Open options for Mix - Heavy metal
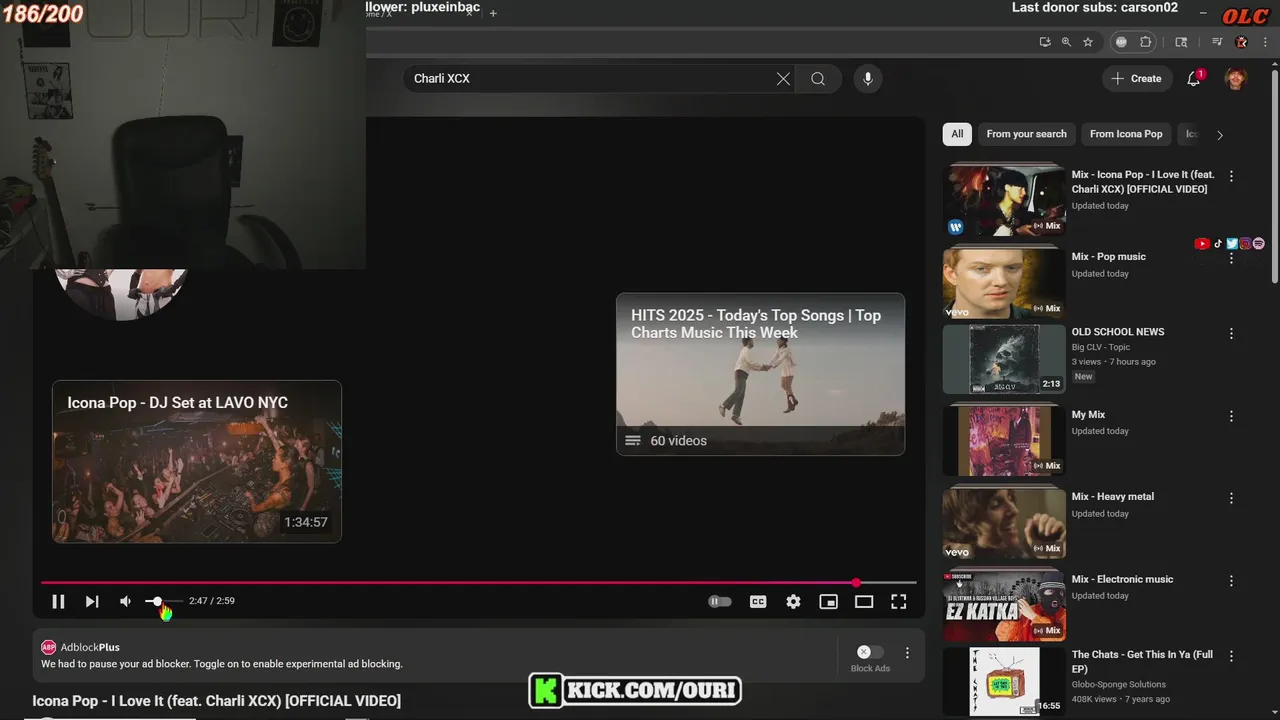The image size is (1280, 720). pos(1231,498)
